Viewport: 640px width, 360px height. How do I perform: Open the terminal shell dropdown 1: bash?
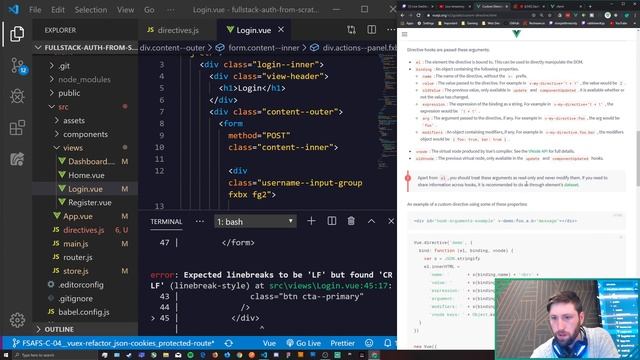pos(255,222)
